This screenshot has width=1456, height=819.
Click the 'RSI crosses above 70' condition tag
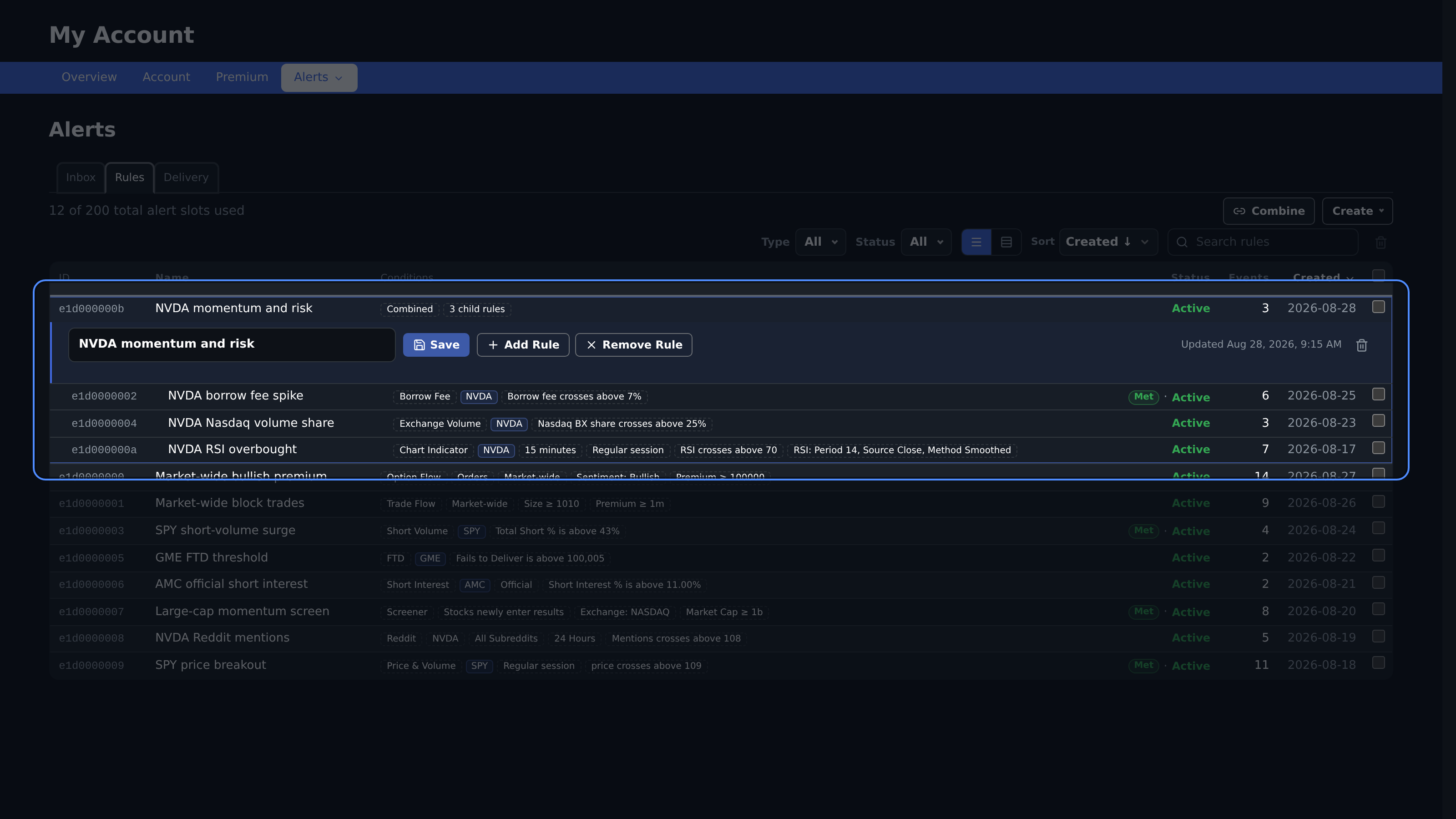pyautogui.click(x=728, y=450)
